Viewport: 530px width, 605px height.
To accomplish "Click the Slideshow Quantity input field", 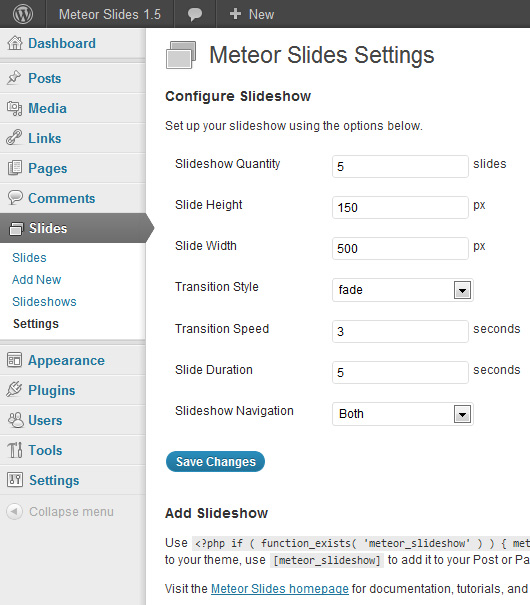I will (x=400, y=167).
